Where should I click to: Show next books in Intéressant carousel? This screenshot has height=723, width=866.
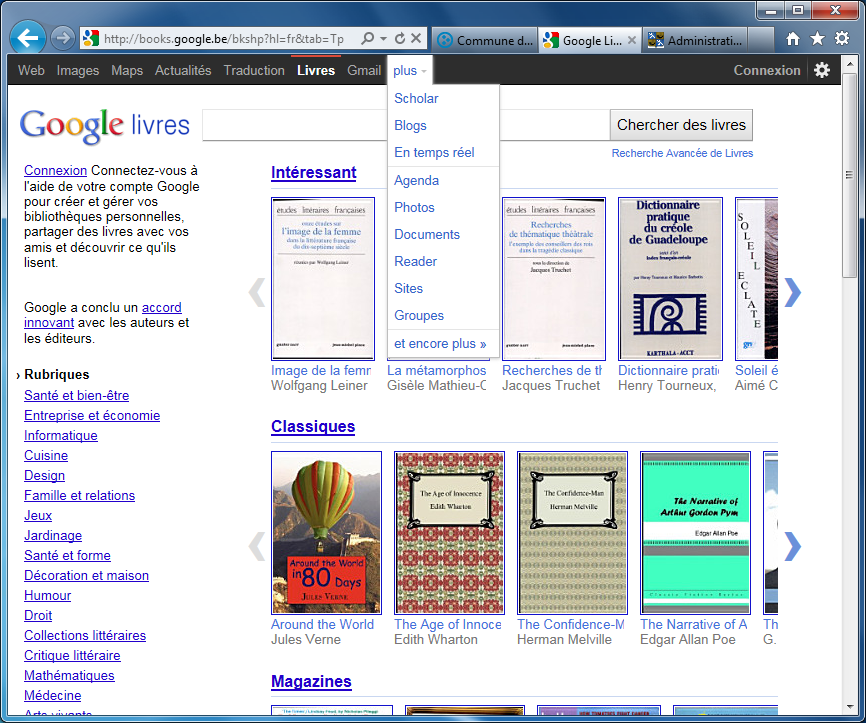click(x=792, y=292)
